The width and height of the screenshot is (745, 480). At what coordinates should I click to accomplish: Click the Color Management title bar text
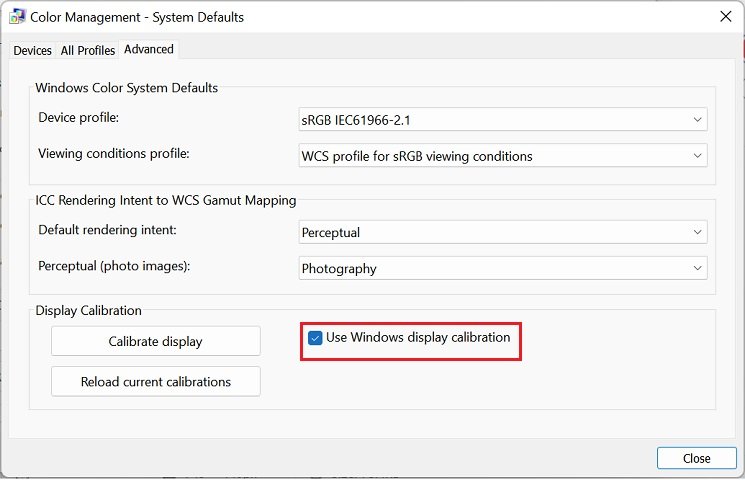click(137, 17)
